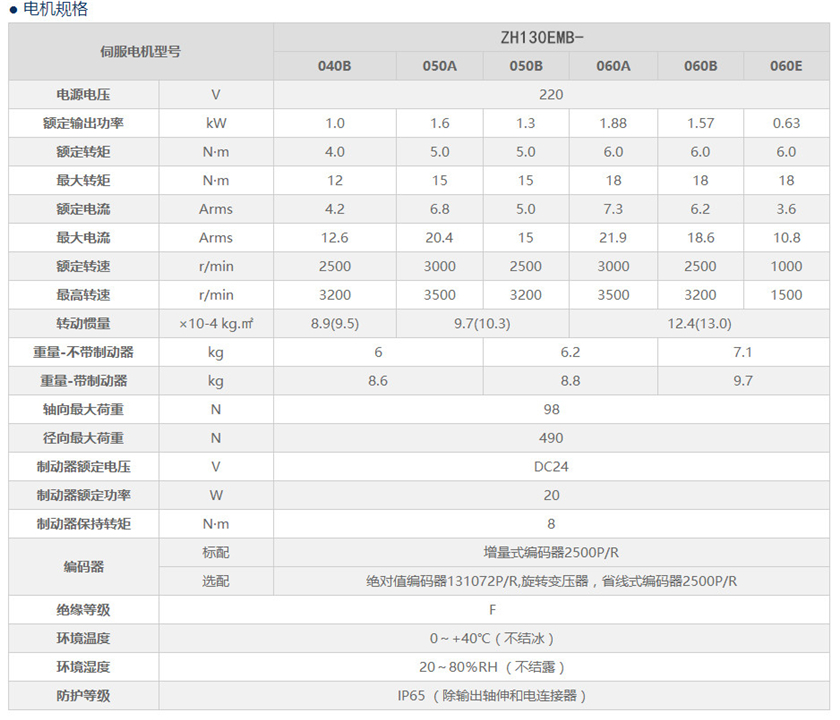Select the 040B model column header

click(x=334, y=67)
